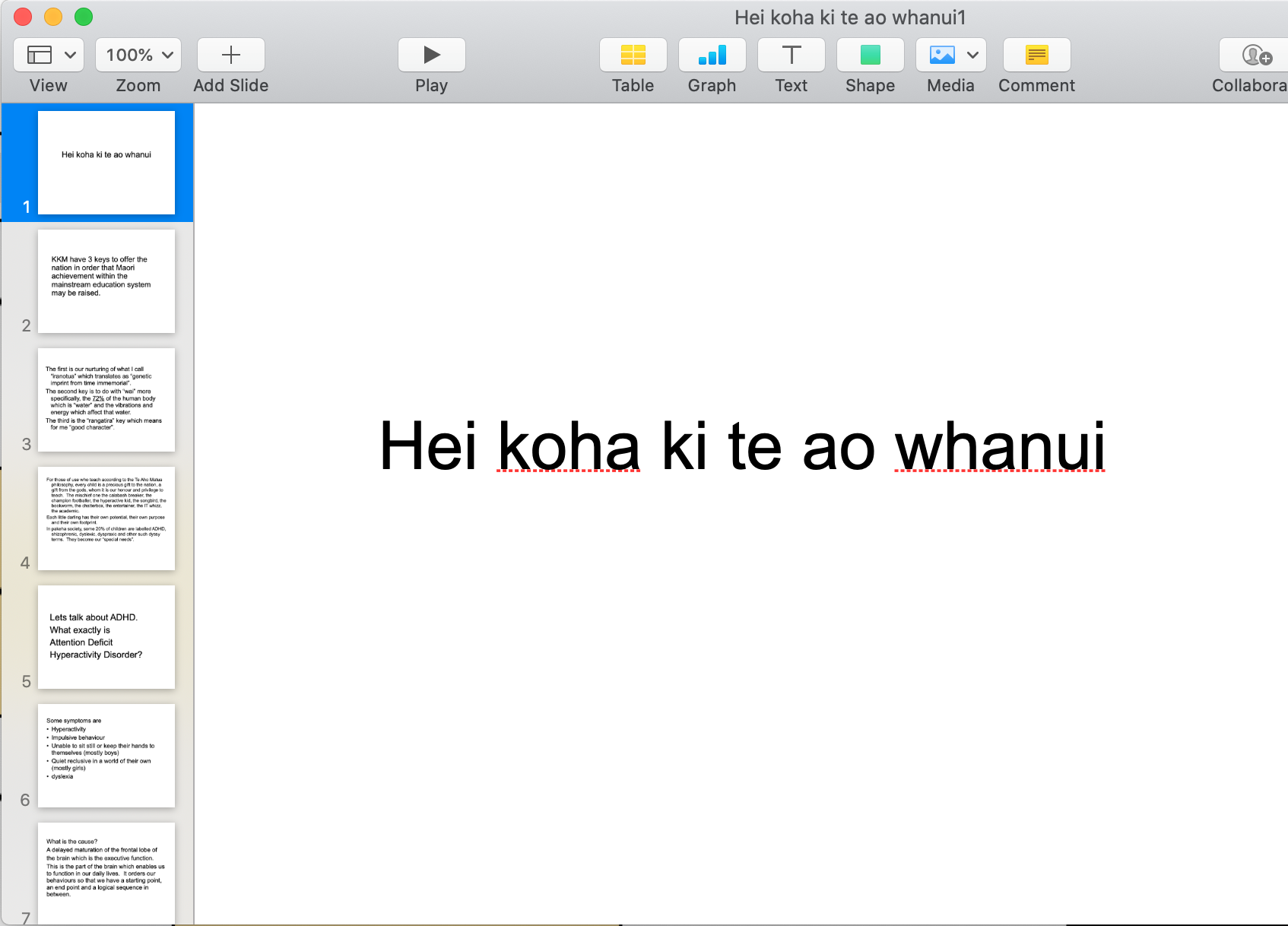Viewport: 1288px width, 926px height.
Task: Add a Comment sticky note
Action: click(x=1036, y=55)
